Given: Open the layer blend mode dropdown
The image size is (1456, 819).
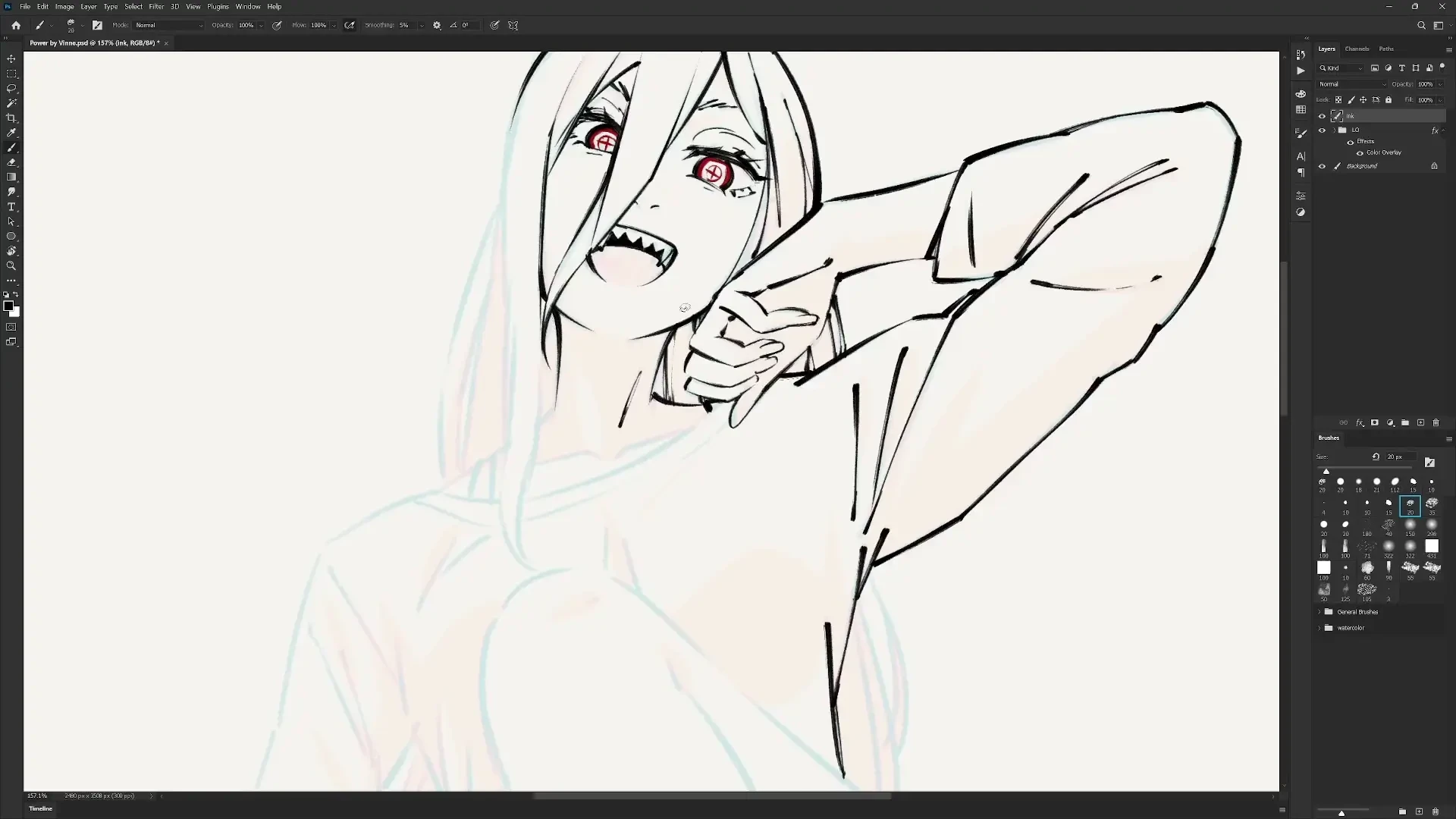Looking at the screenshot, I should (1352, 84).
